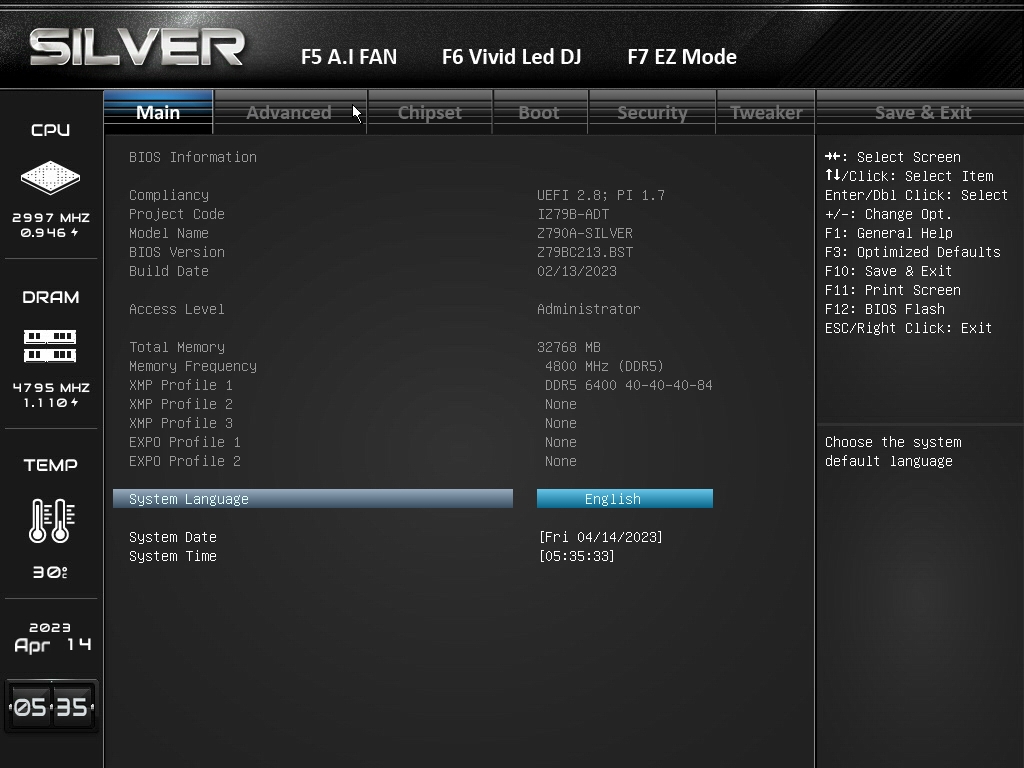The width and height of the screenshot is (1024, 768).
Task: Click the 'F1: General Help' hint
Action: [888, 232]
